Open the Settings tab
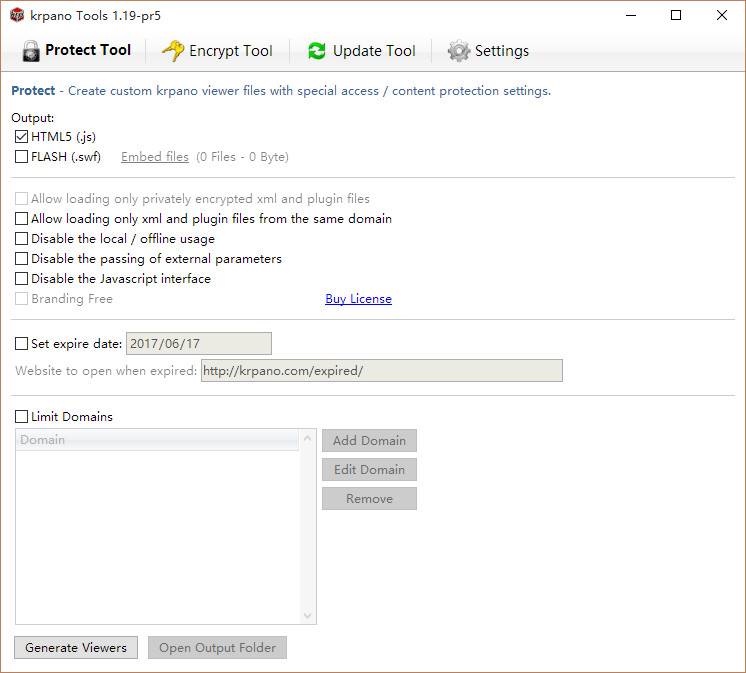 [488, 50]
